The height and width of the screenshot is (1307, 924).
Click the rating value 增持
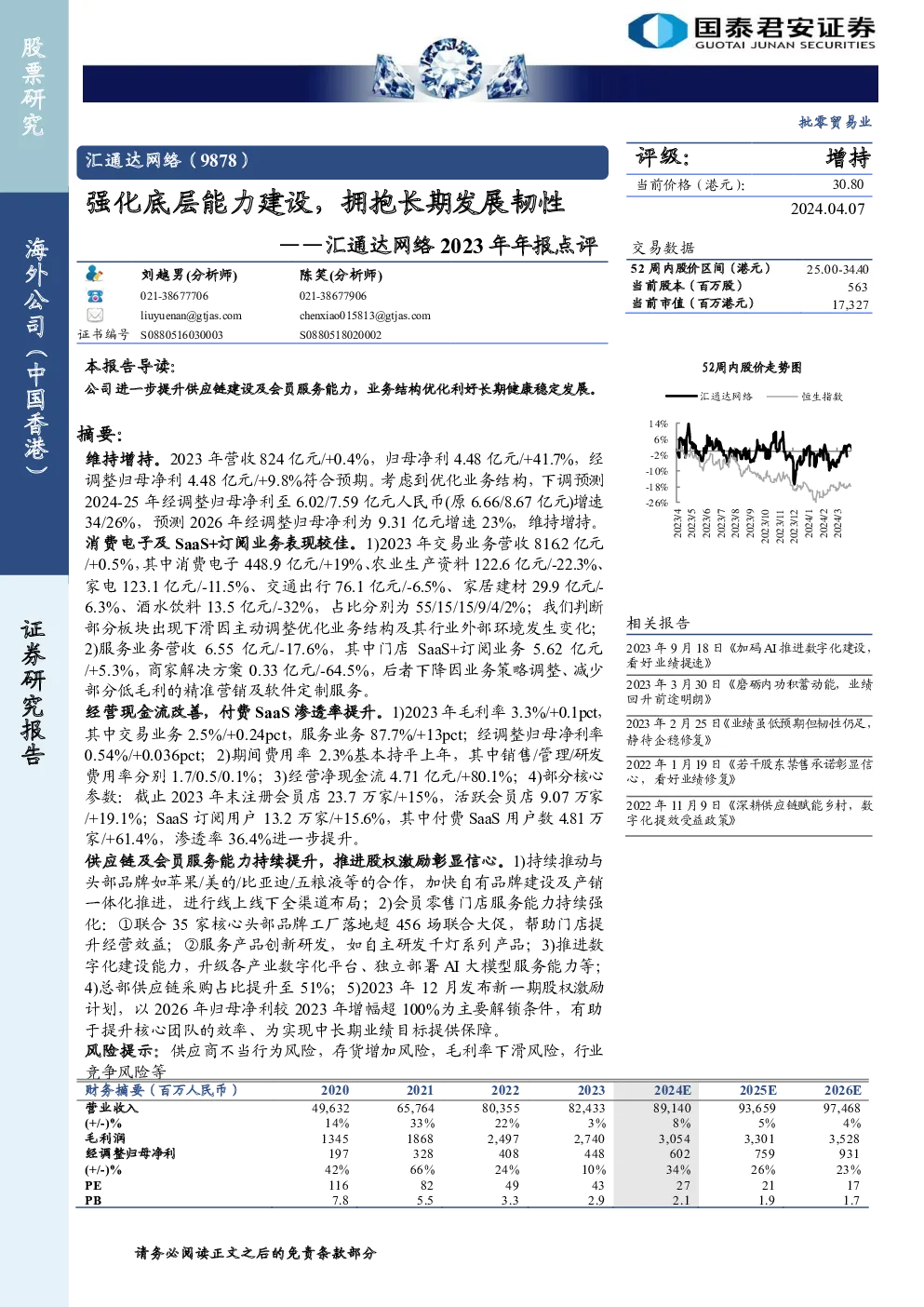click(x=848, y=157)
